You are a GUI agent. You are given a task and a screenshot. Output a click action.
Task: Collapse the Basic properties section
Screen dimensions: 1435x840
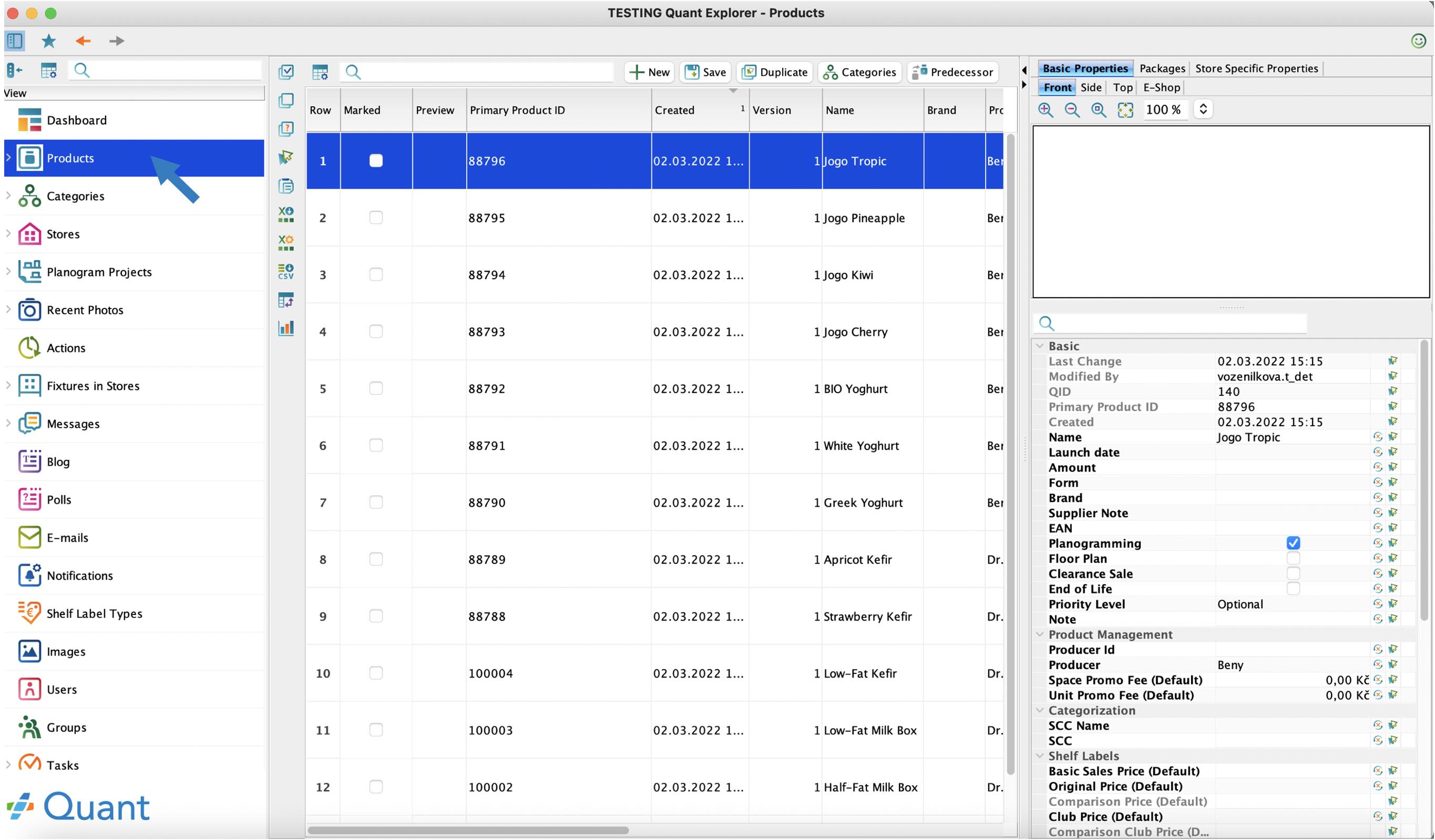1040,346
